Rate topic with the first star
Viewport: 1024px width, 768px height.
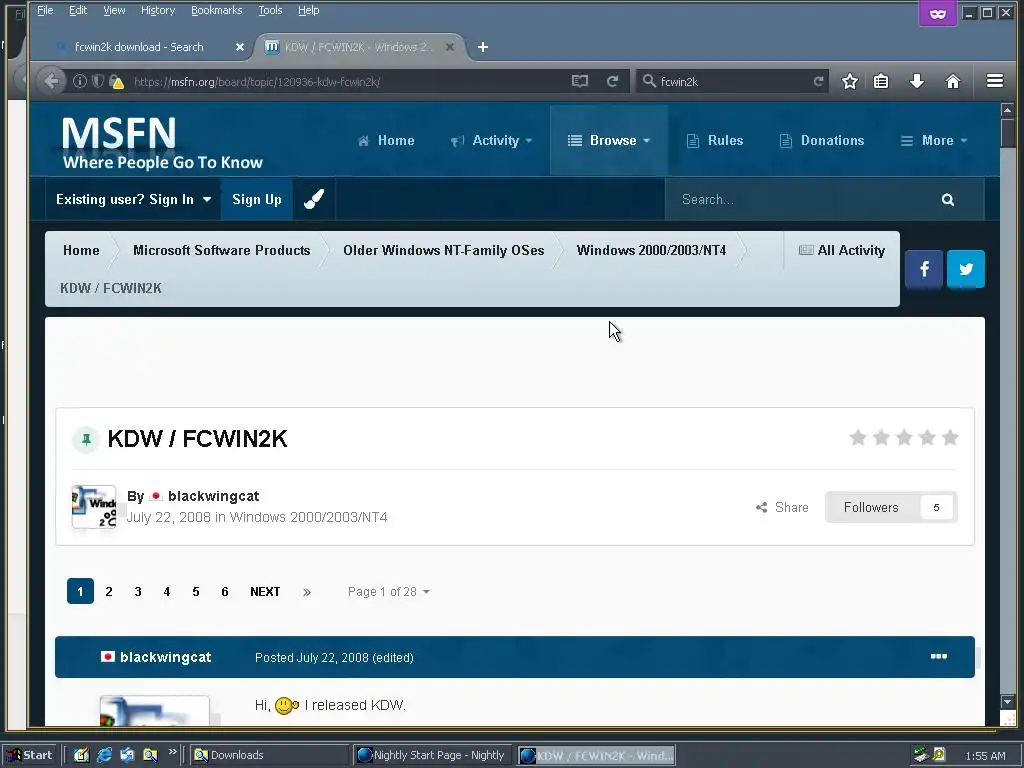pyautogui.click(x=858, y=438)
